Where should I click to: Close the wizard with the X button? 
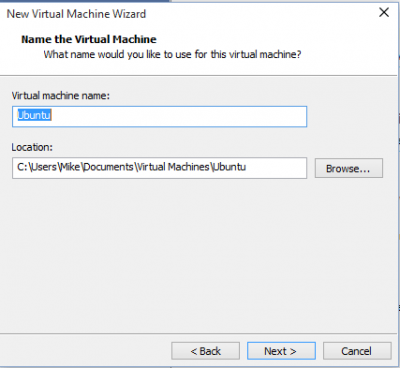pyautogui.click(x=384, y=12)
